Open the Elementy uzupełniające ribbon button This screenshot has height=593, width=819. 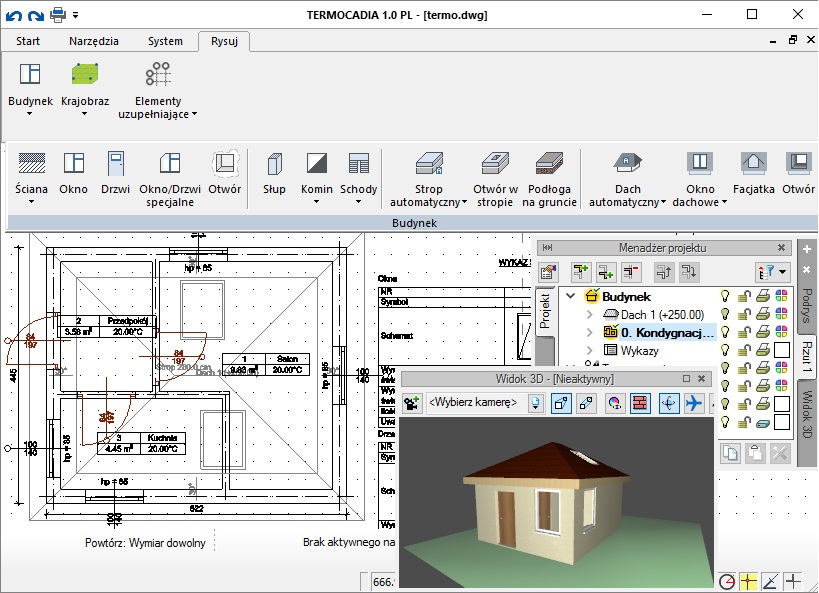(158, 90)
